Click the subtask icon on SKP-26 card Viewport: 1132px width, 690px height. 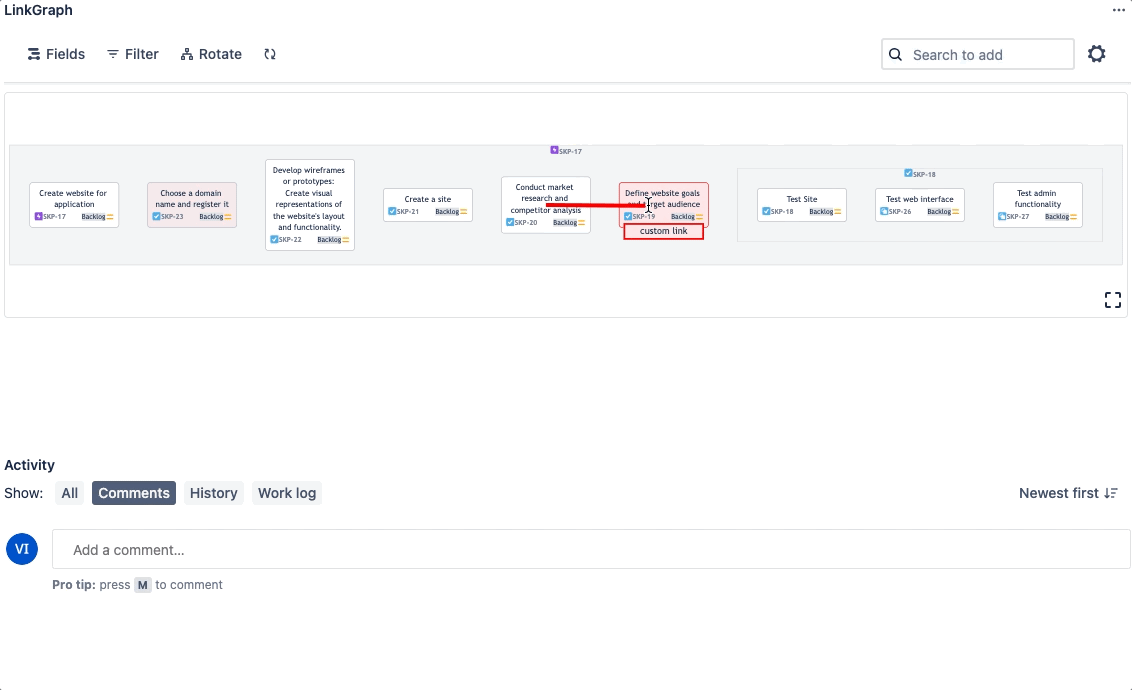coord(884,212)
